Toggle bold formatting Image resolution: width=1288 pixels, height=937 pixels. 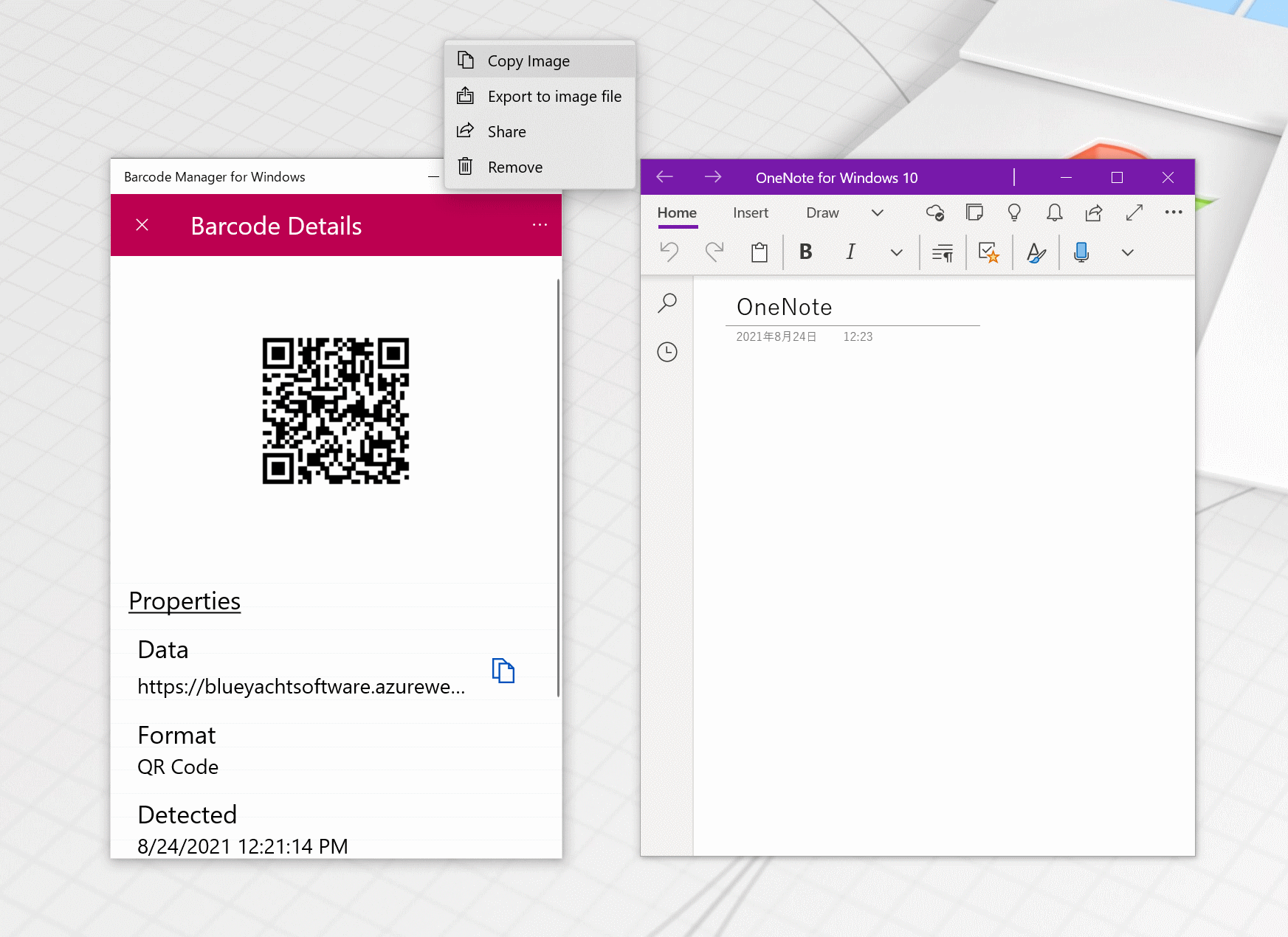pos(805,252)
